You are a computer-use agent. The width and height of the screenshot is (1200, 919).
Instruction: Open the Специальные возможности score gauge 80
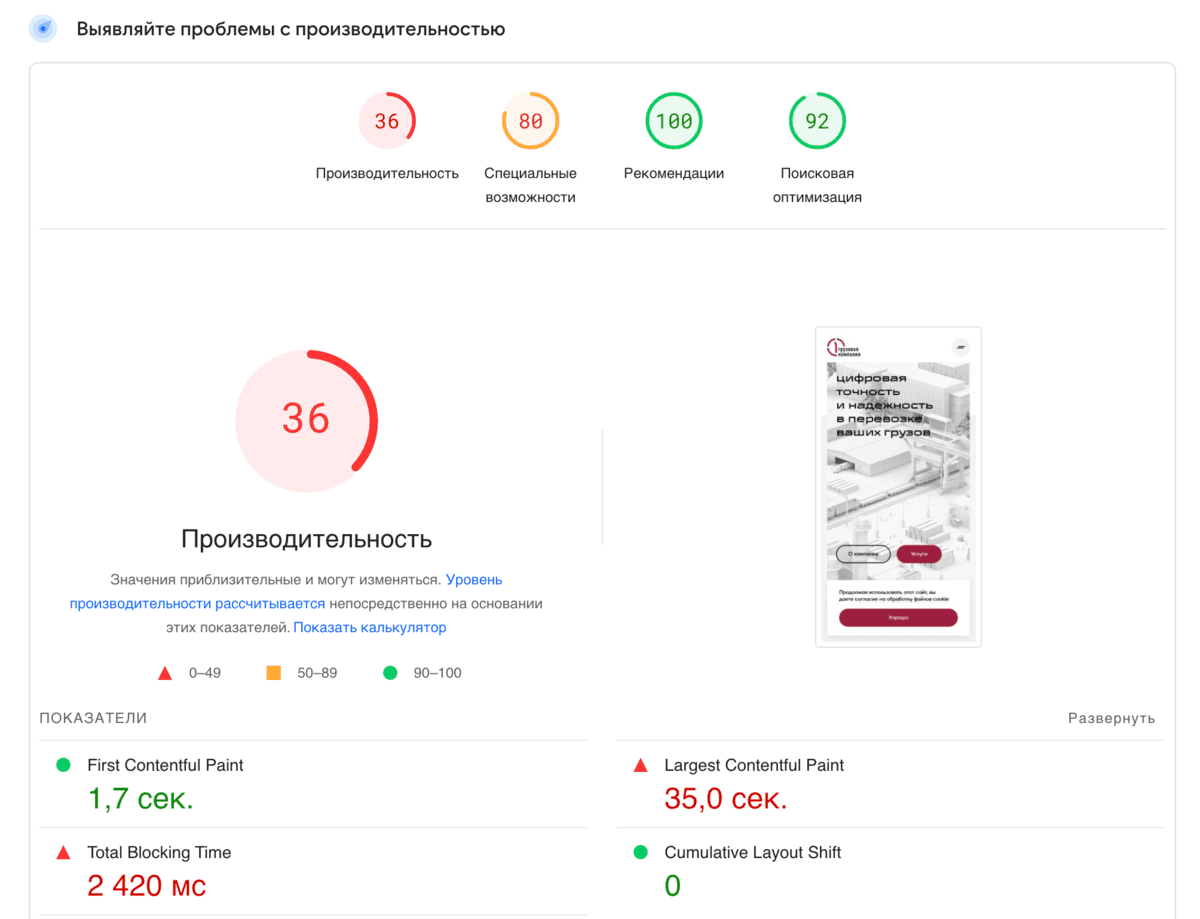coord(530,121)
